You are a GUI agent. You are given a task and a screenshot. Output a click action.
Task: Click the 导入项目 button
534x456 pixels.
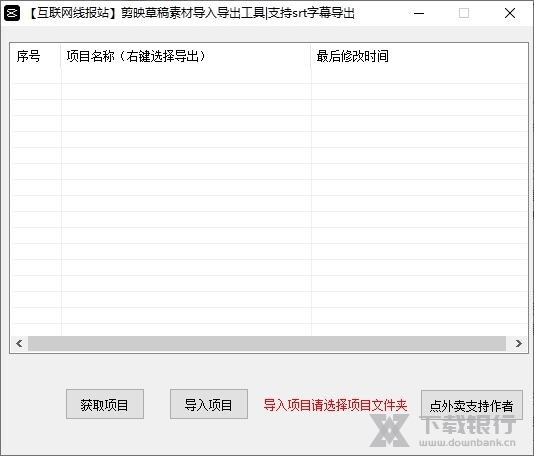tap(209, 404)
